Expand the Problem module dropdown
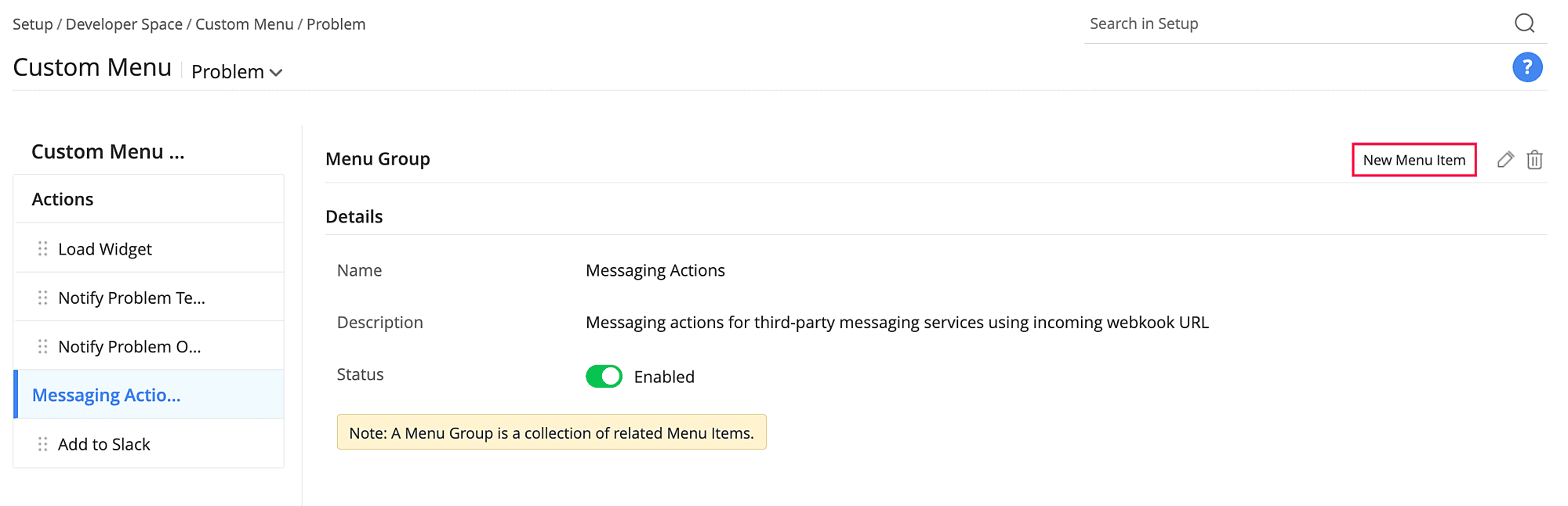The image size is (1568, 506). [x=236, y=72]
